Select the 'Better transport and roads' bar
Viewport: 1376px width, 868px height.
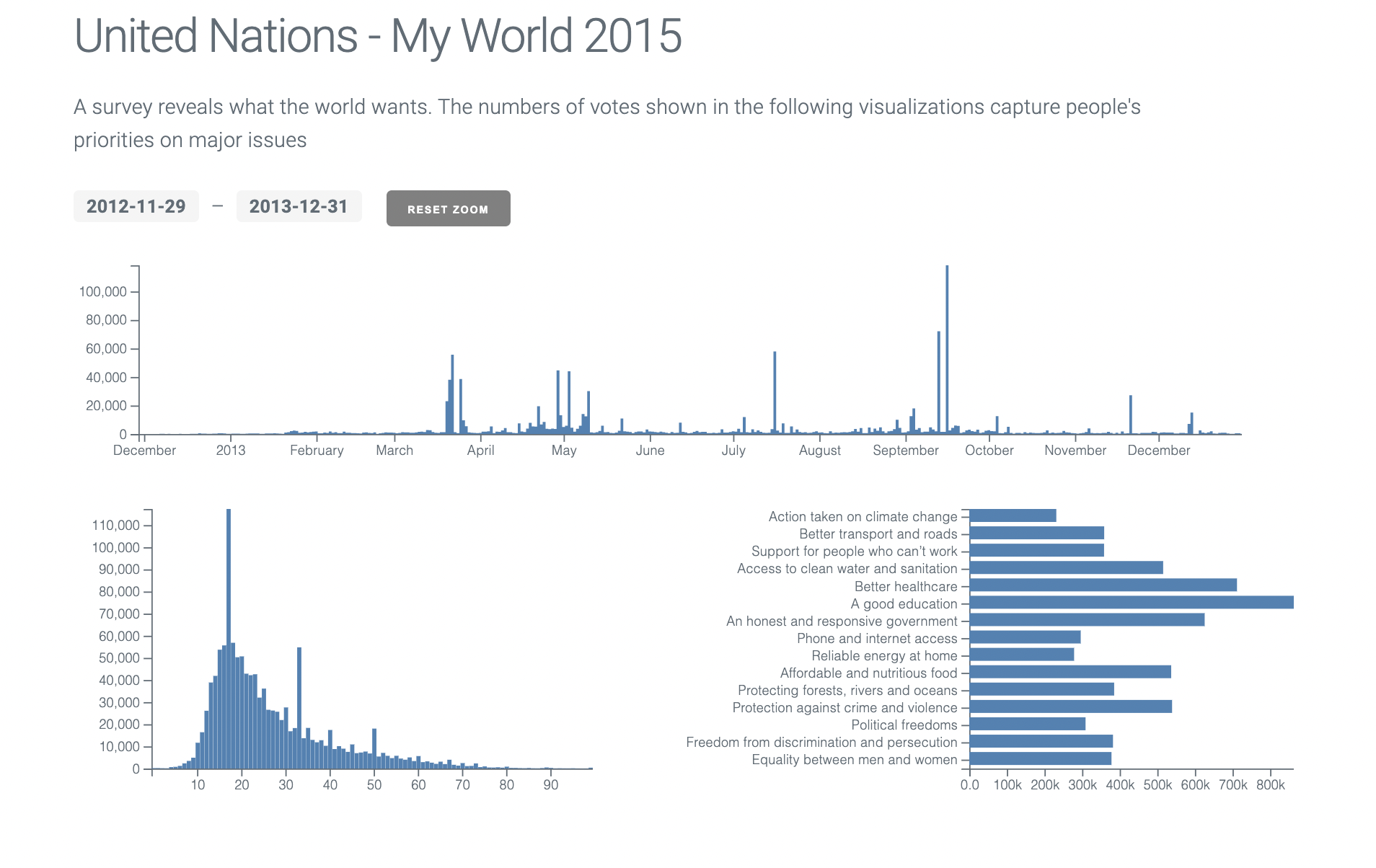[1037, 533]
